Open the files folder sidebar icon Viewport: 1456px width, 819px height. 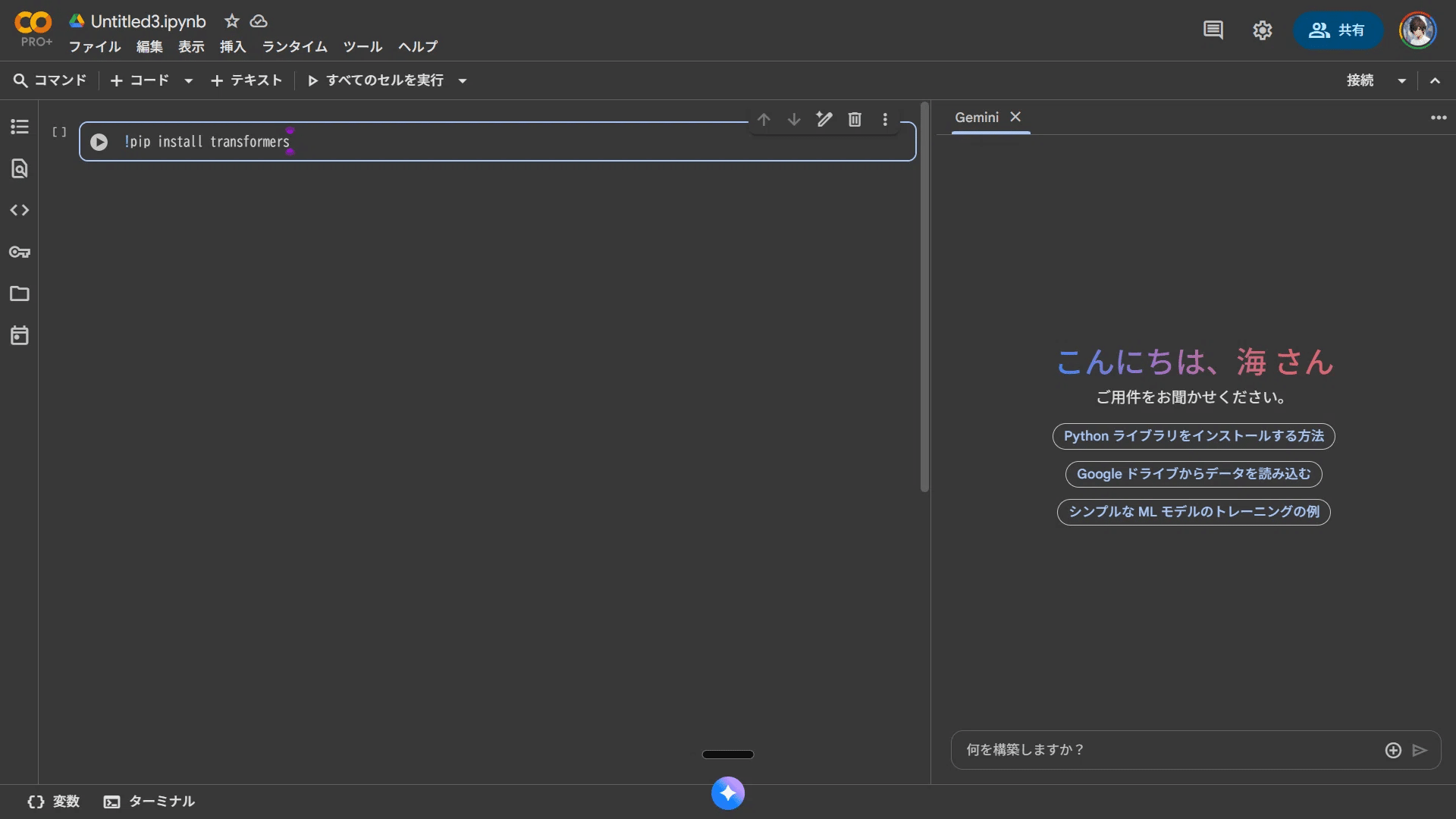20,293
